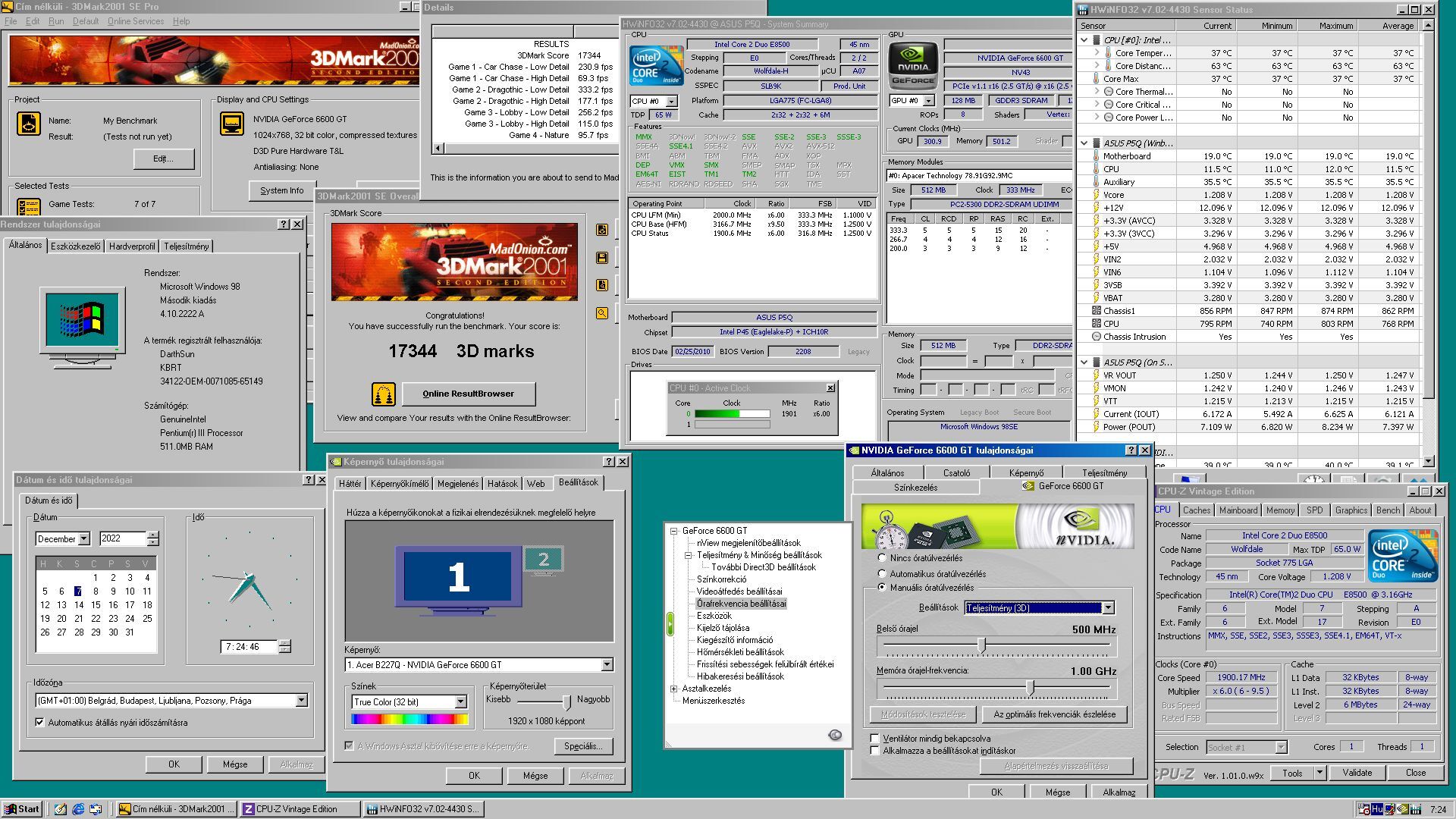Viewport: 1456px width, 819px height.
Task: Open the Színkezelés tab in NVIDIA properties
Action: [915, 488]
